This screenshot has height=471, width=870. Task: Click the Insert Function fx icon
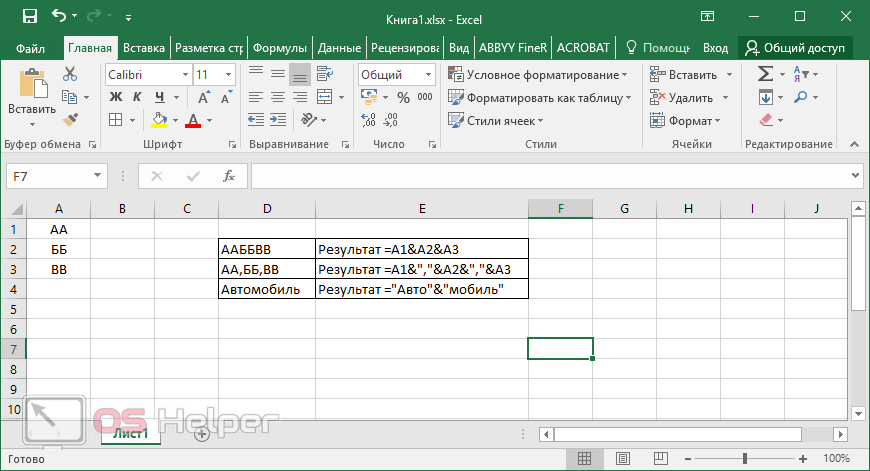[228, 176]
